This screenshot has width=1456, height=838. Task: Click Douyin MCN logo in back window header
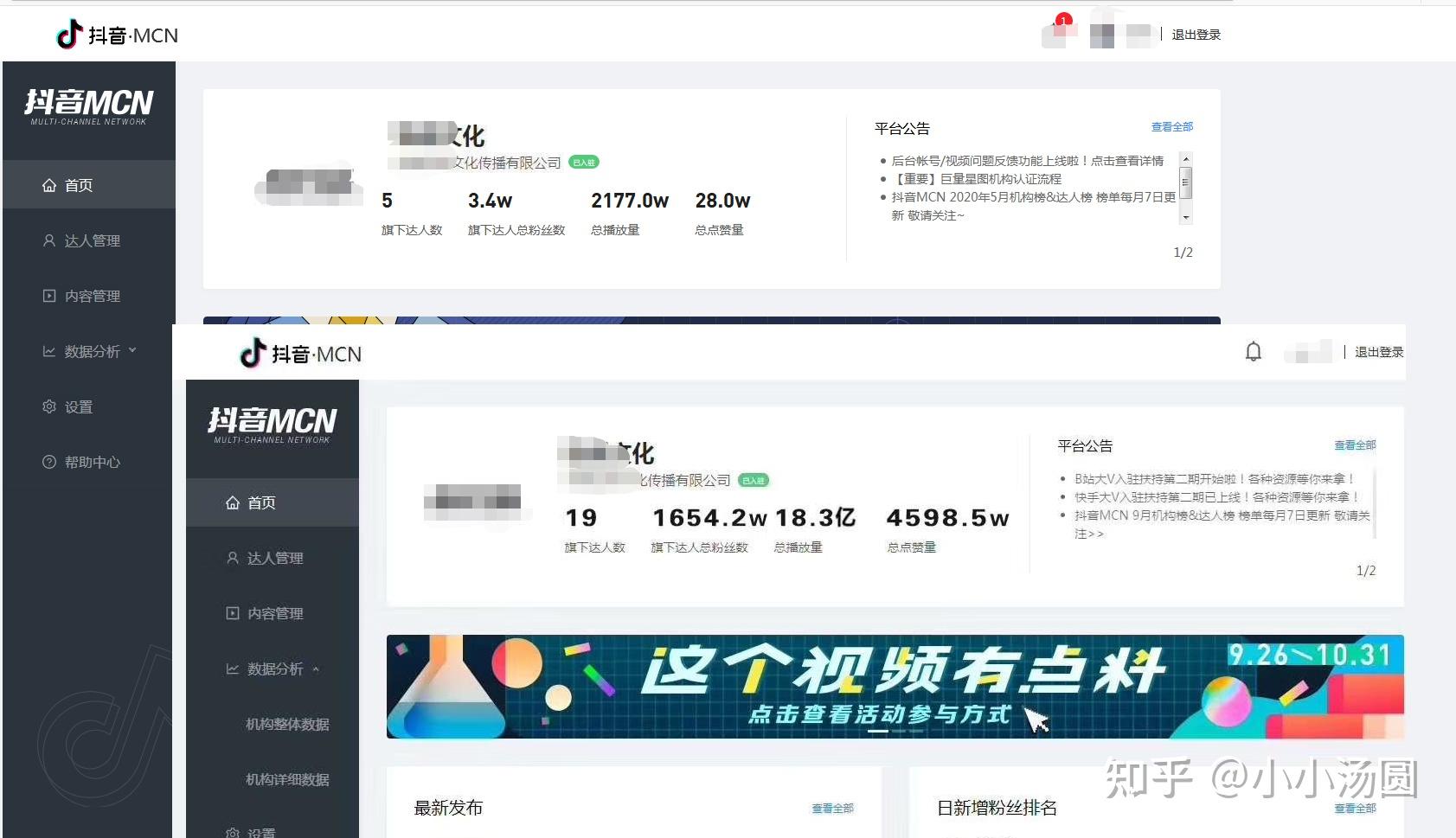pyautogui.click(x=117, y=35)
